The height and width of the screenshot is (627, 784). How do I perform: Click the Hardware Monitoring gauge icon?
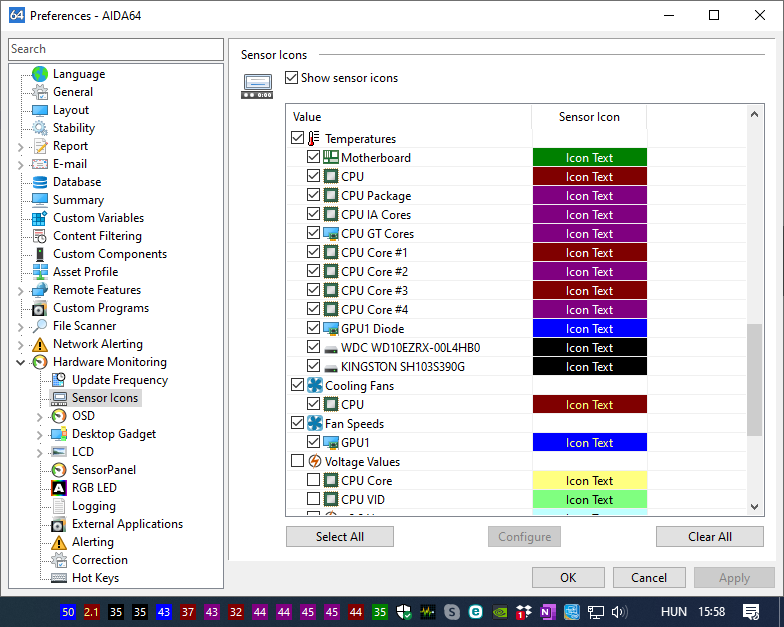tap(40, 362)
